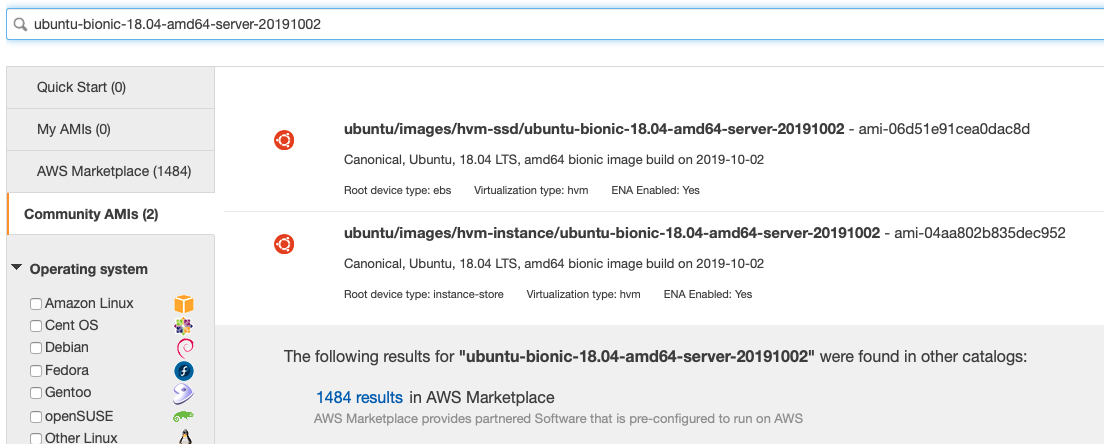
Task: Click the hvm-instance ubuntu-bionic AMI title
Action: (x=612, y=233)
